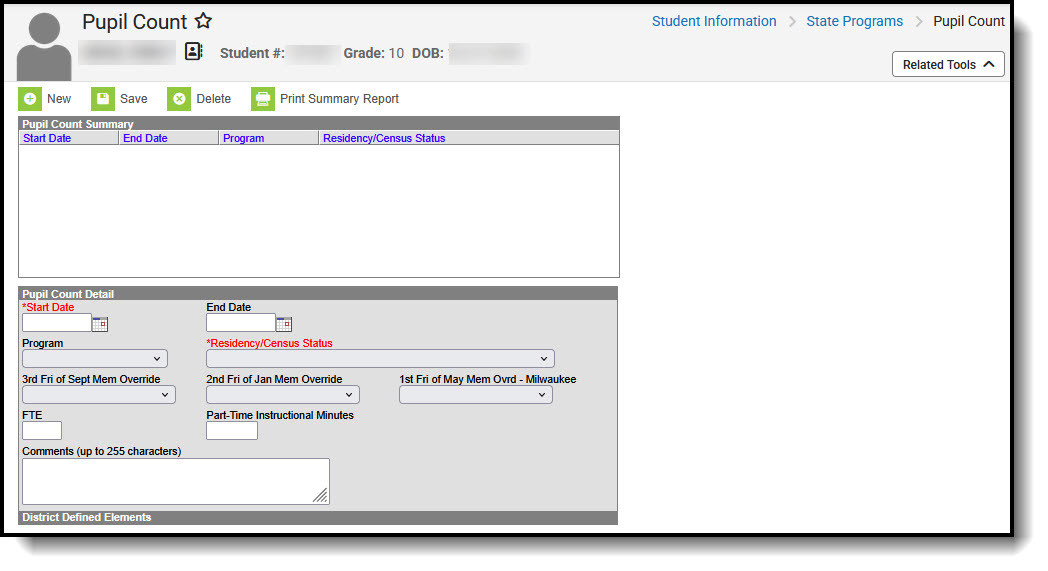The image size is (1048, 571).
Task: Open 1st Fri of May Mem Ovrd dropdown
Action: click(x=476, y=395)
